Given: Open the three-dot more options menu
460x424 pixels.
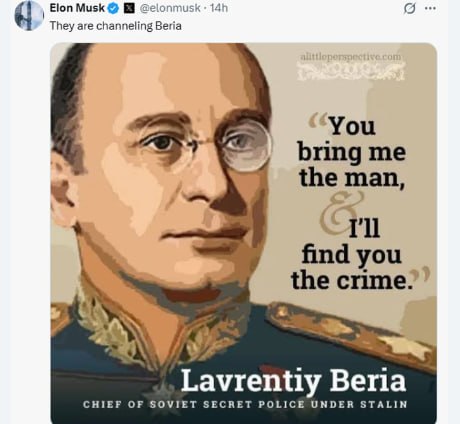Looking at the screenshot, I should click(430, 9).
